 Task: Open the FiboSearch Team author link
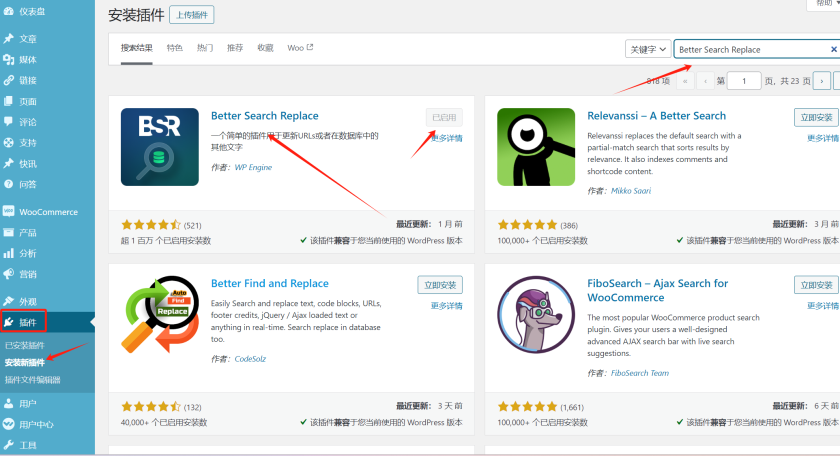click(x=640, y=373)
